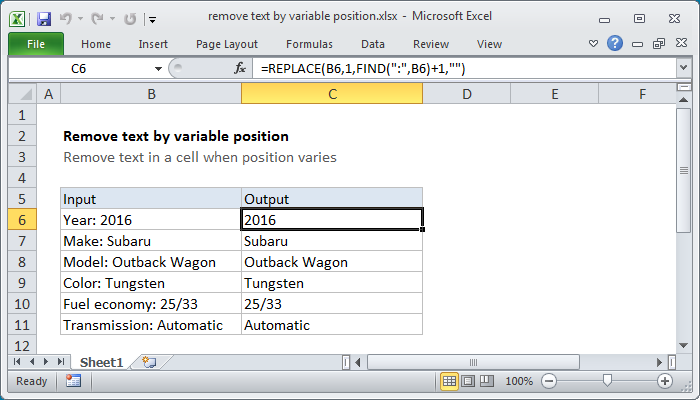Select column B header
700x400 pixels.
coord(151,94)
